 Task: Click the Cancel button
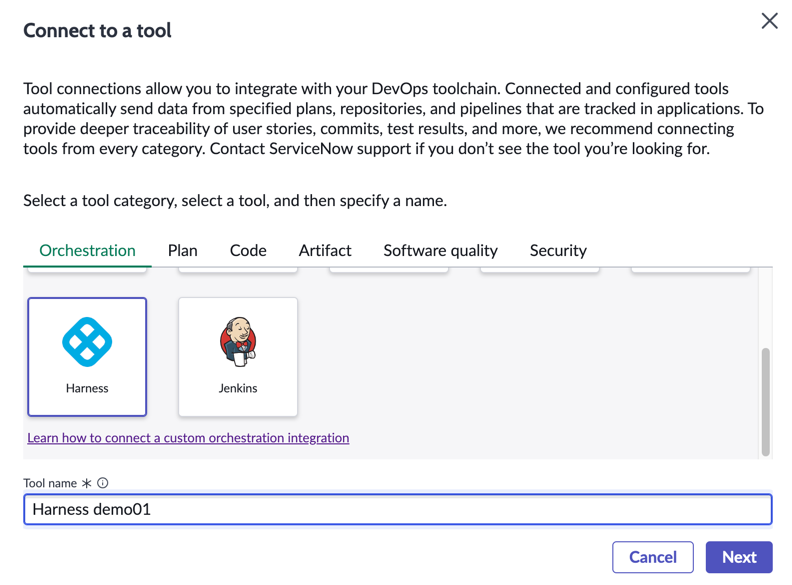coord(653,557)
